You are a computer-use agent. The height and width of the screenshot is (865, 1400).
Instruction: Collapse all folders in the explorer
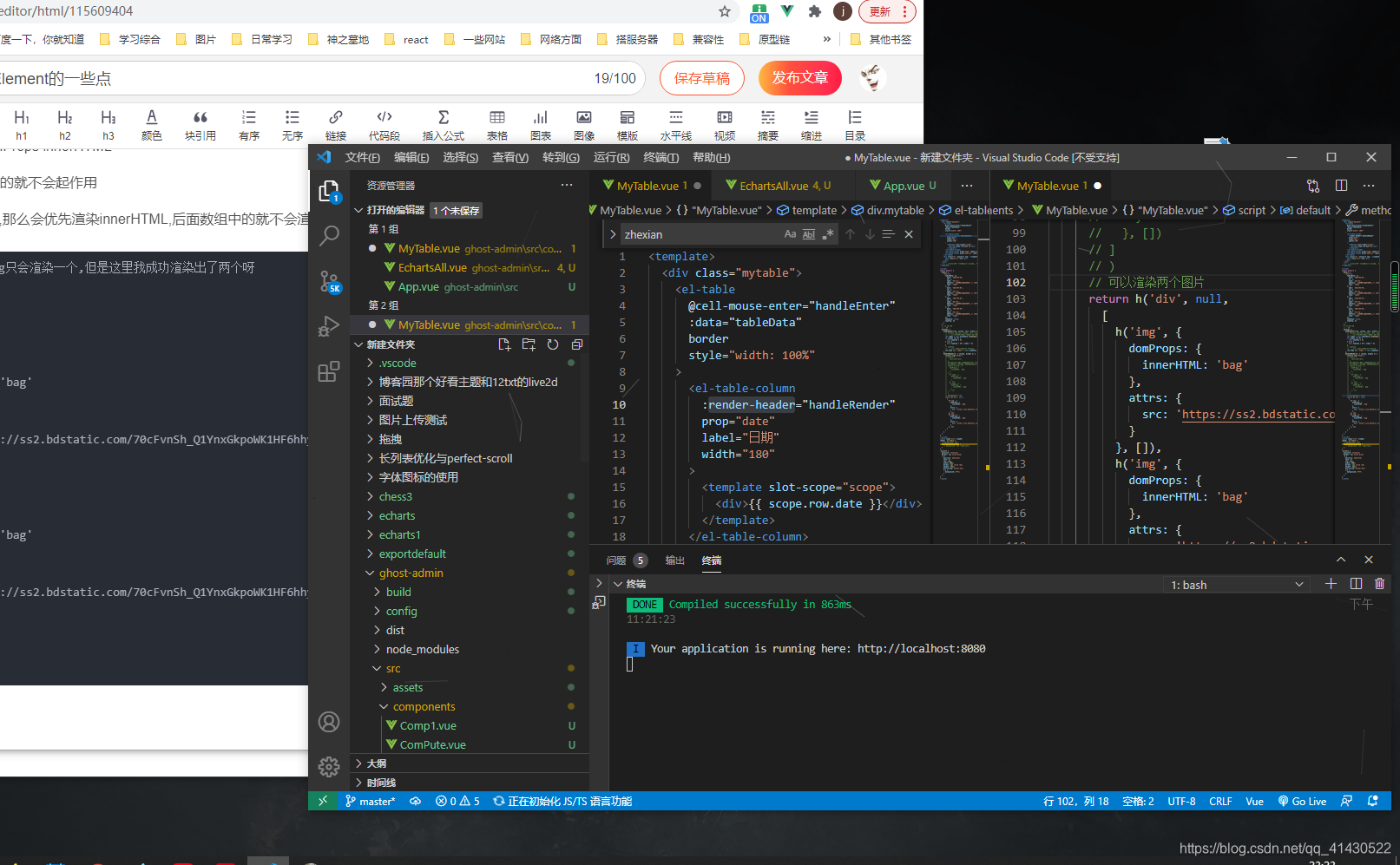tap(577, 344)
